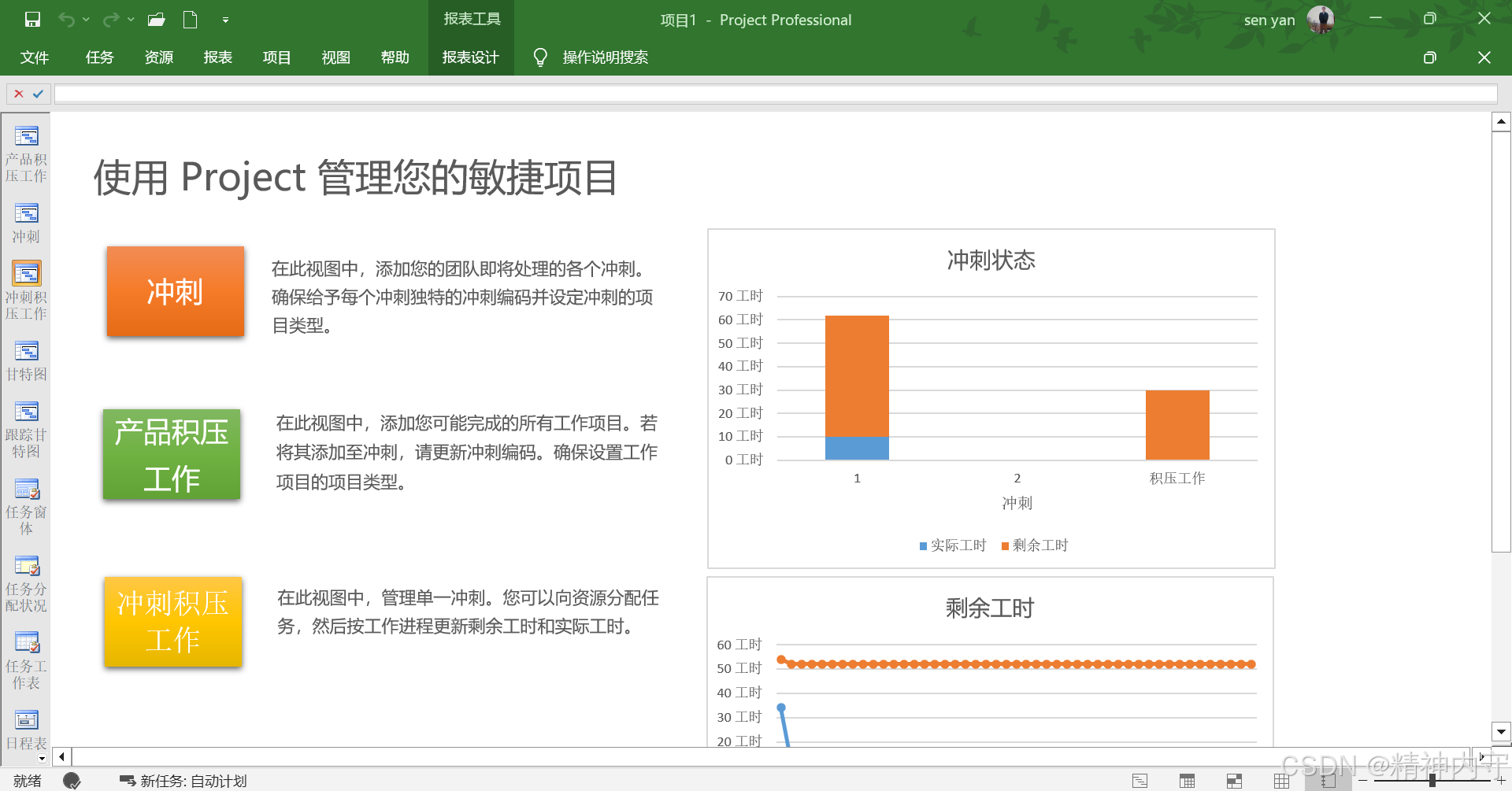Switch to the 视图 ribbon tab
The image size is (1512, 791).
tap(336, 57)
